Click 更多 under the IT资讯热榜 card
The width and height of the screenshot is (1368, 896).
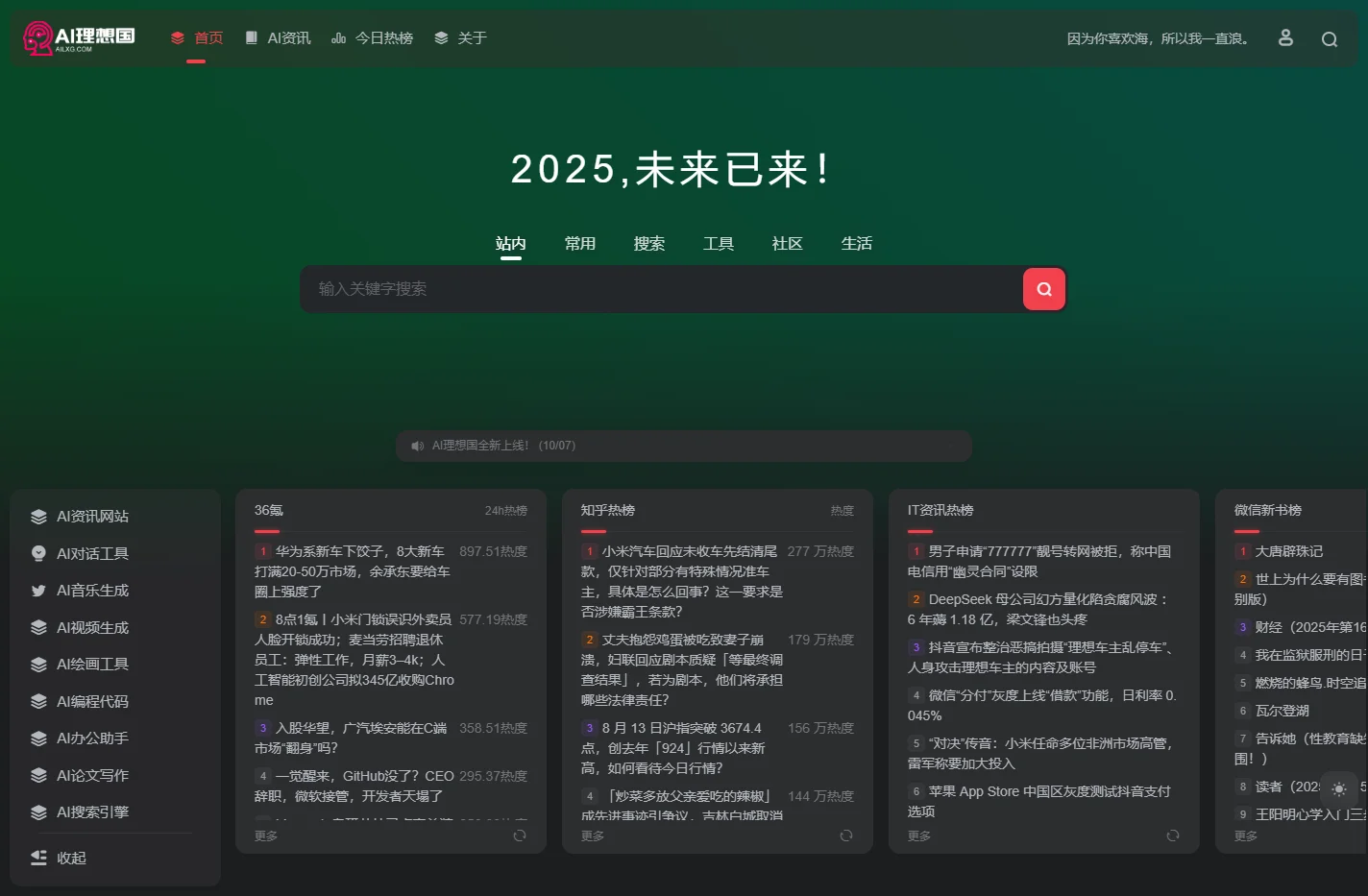coord(919,836)
